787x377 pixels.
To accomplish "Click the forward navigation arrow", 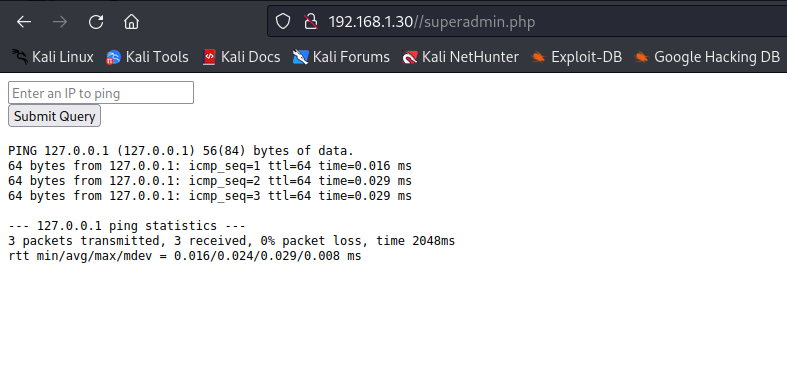I will point(60,22).
